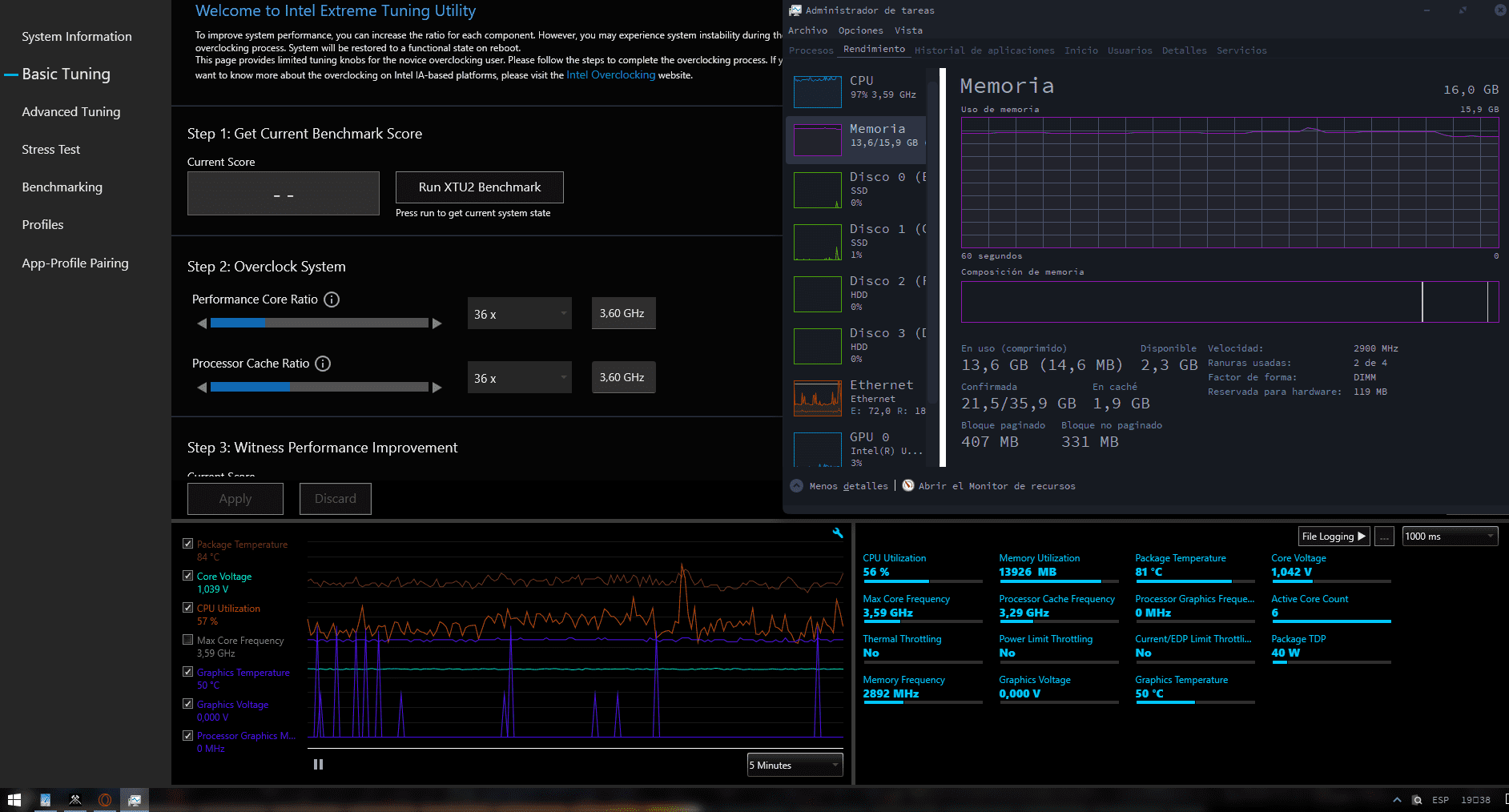The height and width of the screenshot is (812, 1509).
Task: Enable the Max Core Frequency checkbox
Action: point(187,640)
